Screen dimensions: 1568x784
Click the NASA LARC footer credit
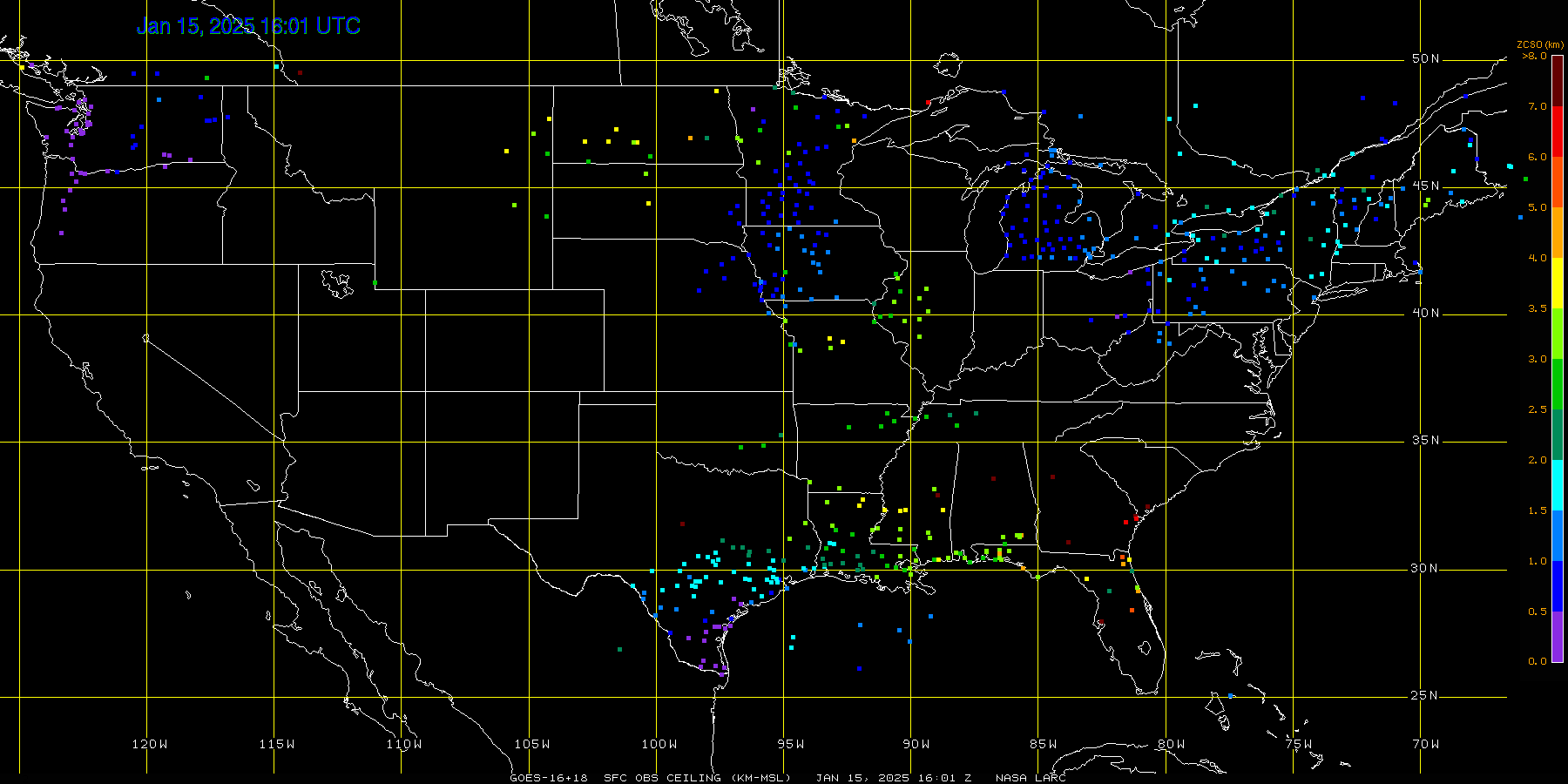pyautogui.click(x=1031, y=778)
